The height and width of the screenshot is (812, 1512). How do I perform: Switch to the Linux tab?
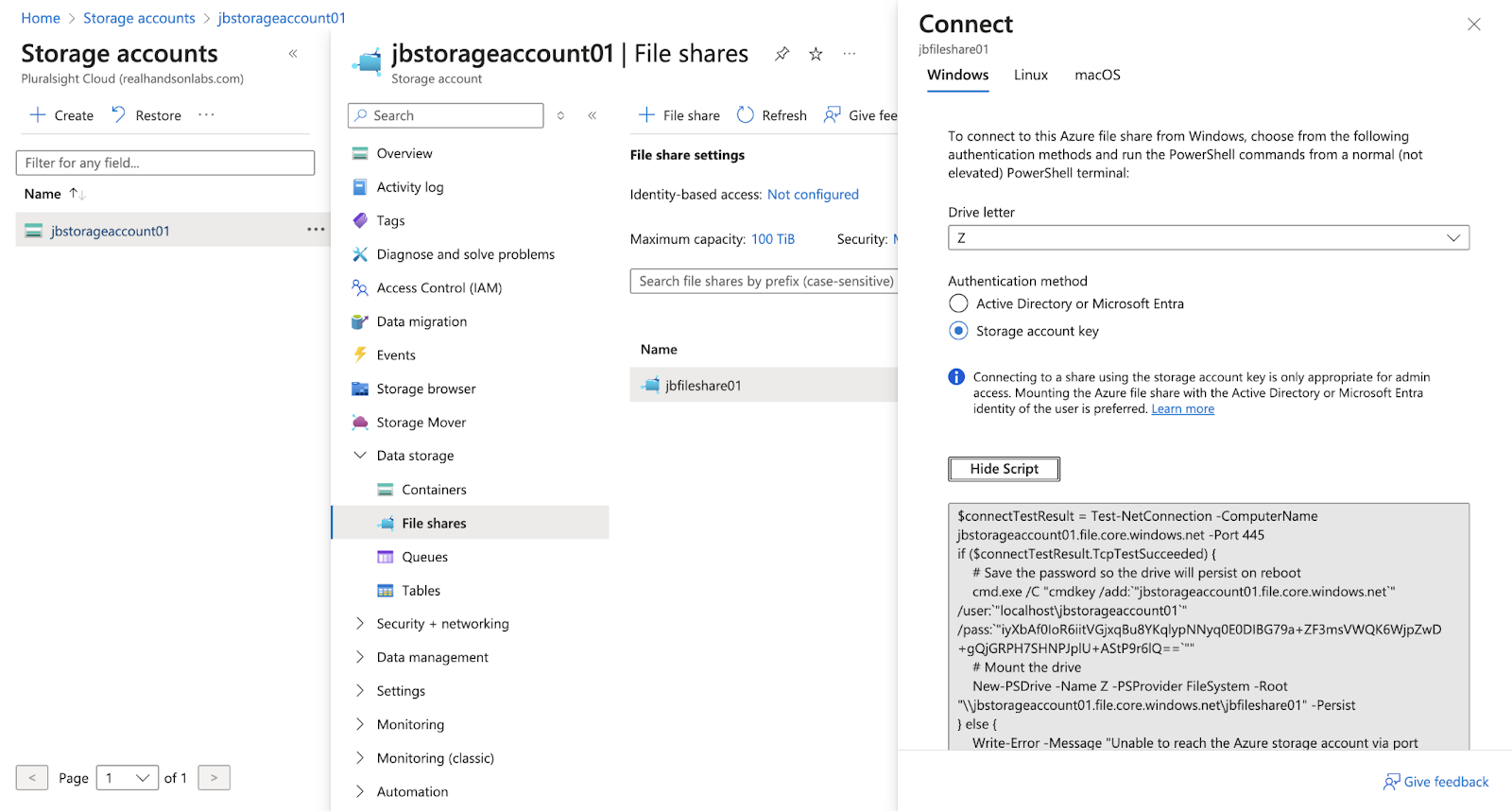(x=1031, y=75)
